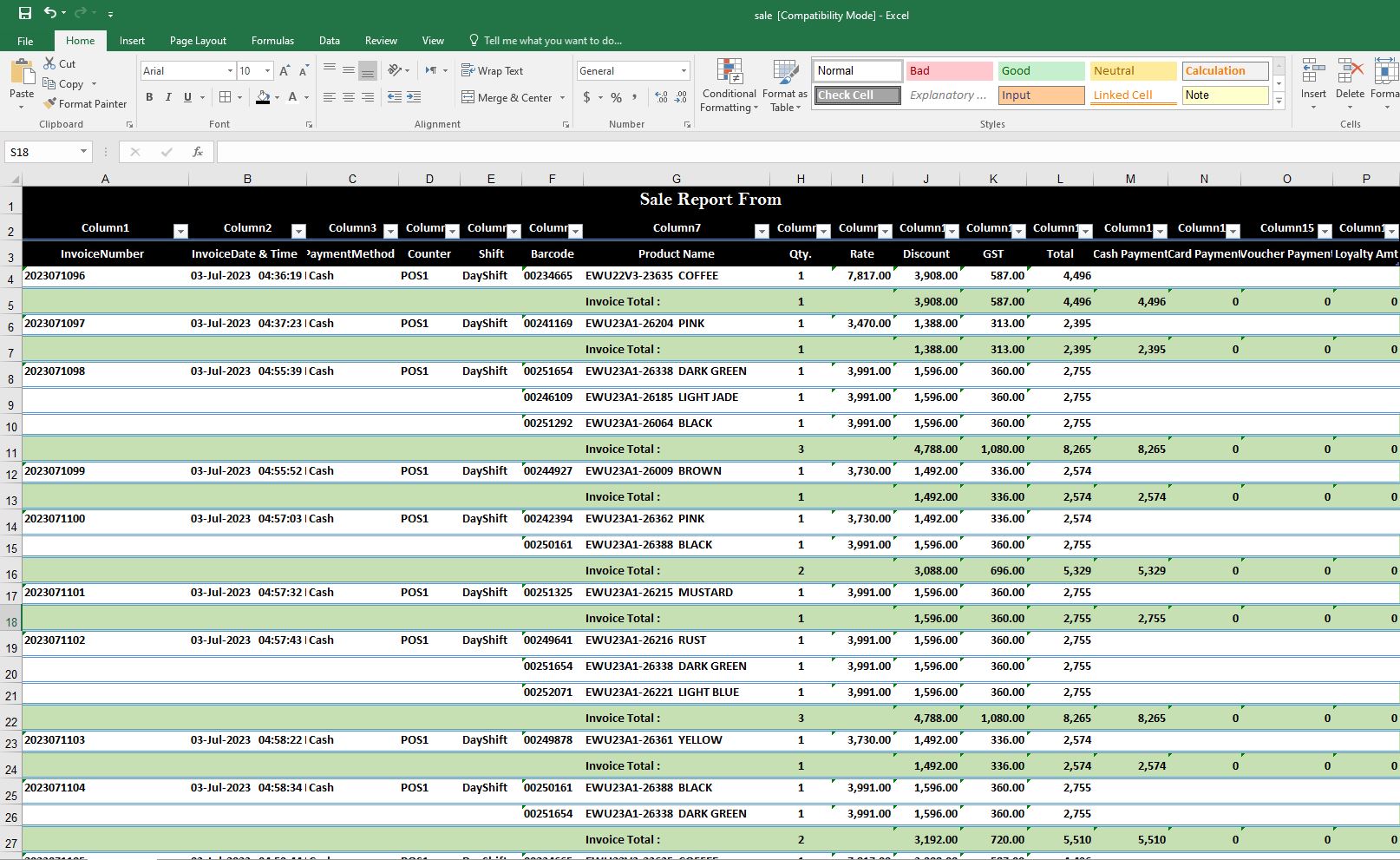The image size is (1400, 860).
Task: Open the Column7 filter dropdown
Action: [x=762, y=231]
